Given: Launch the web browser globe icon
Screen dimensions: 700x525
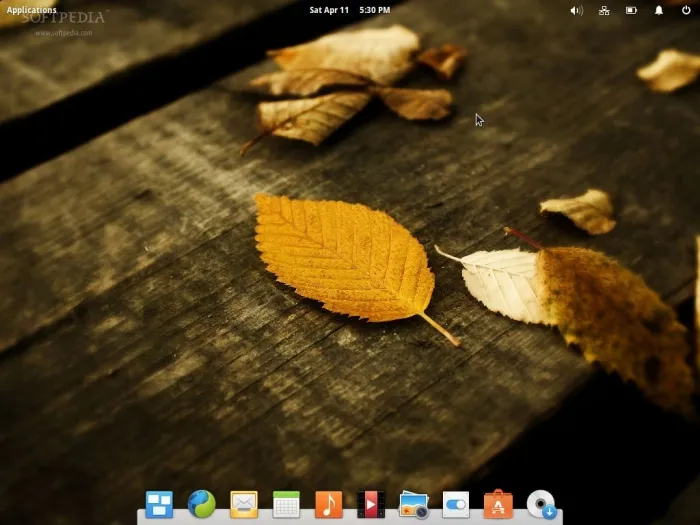Looking at the screenshot, I should pos(201,504).
